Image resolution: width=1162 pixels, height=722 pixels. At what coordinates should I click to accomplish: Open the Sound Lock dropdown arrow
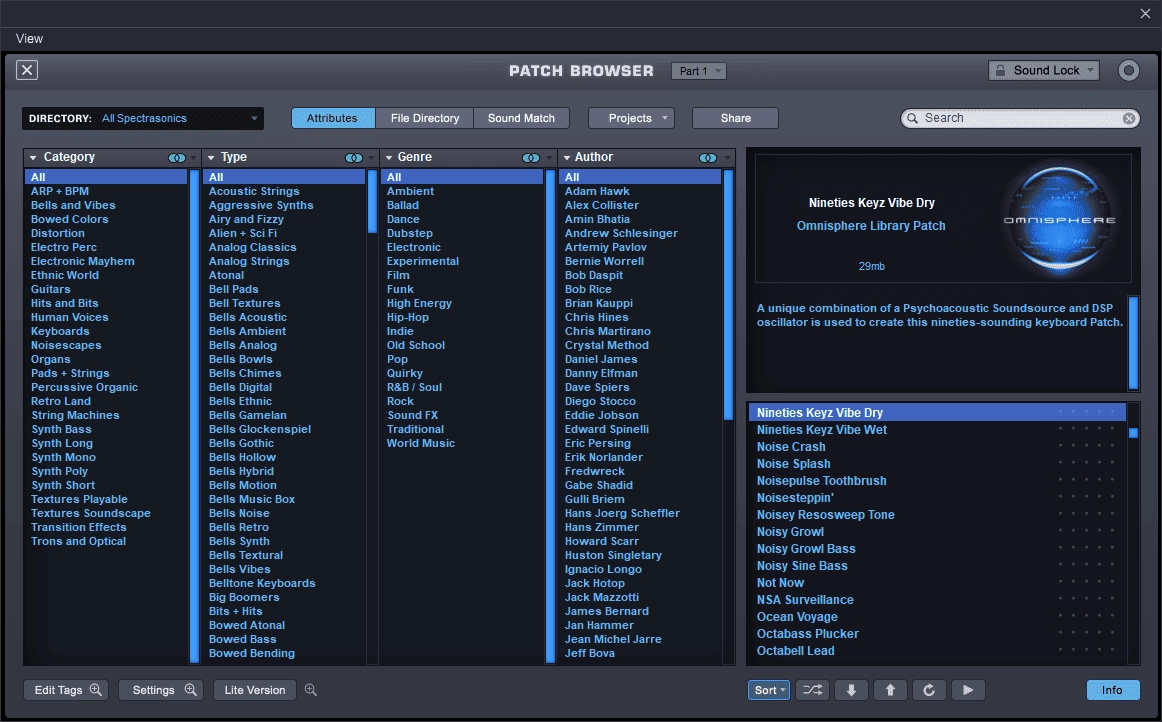(1090, 70)
